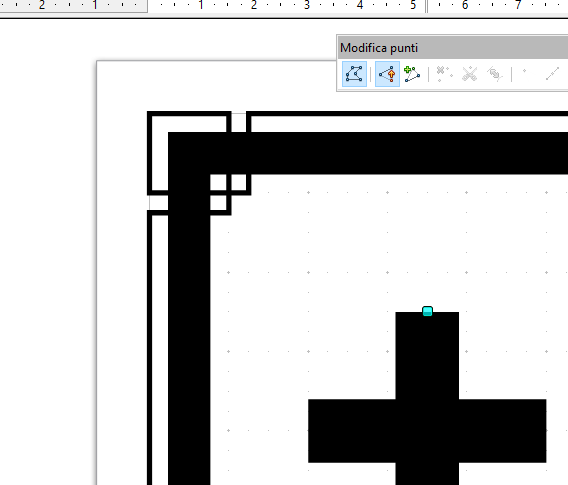
Task: Click the greyed-out Split Curve icon
Action: pyautogui.click(x=469, y=74)
